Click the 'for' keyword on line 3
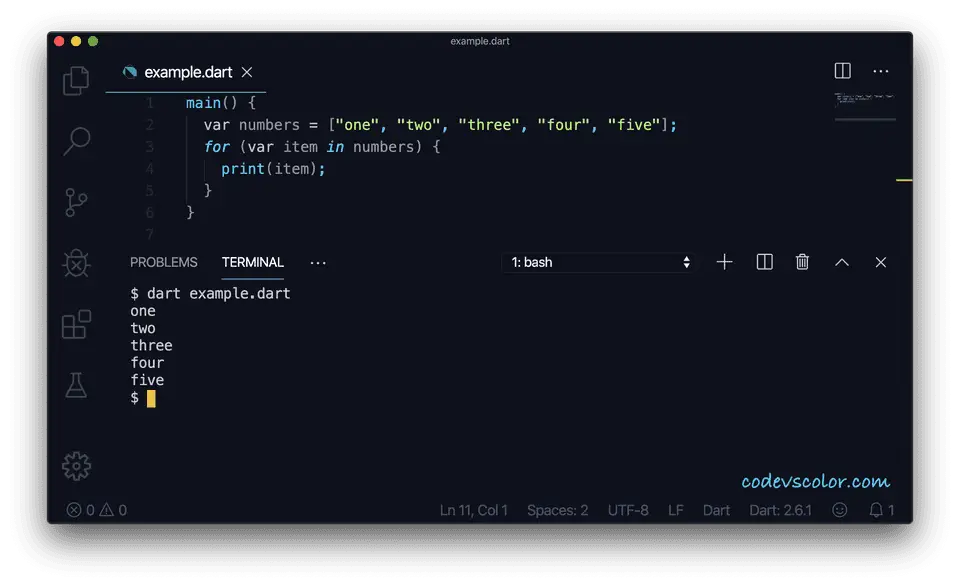 (217, 147)
